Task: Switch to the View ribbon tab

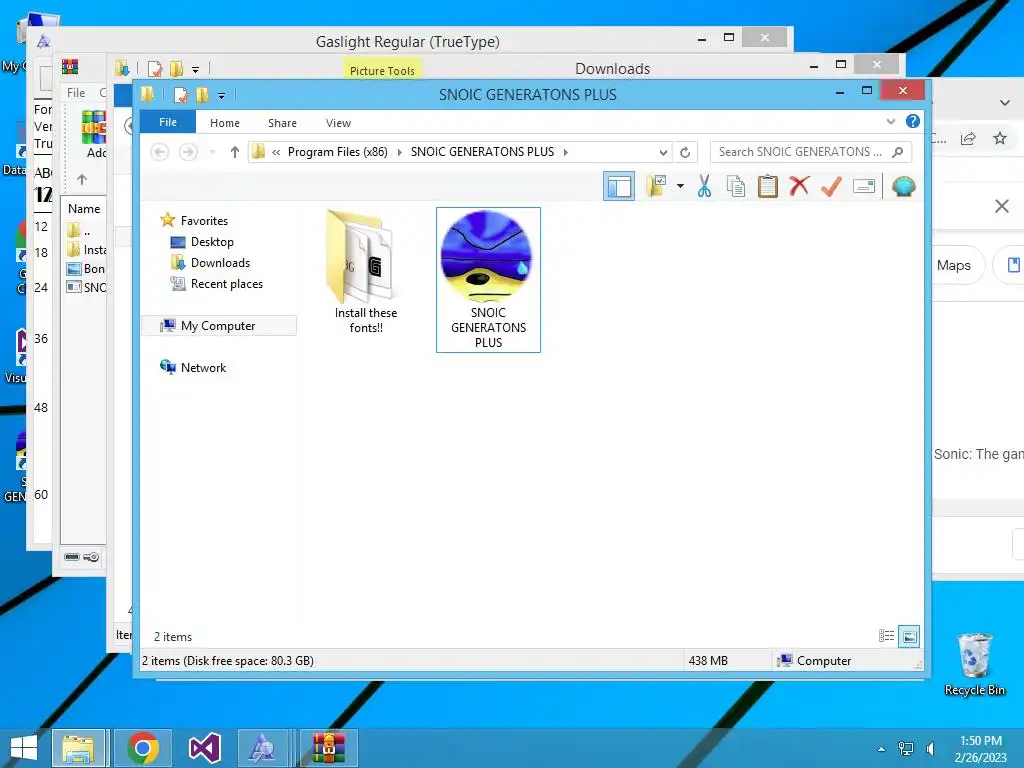Action: point(338,123)
